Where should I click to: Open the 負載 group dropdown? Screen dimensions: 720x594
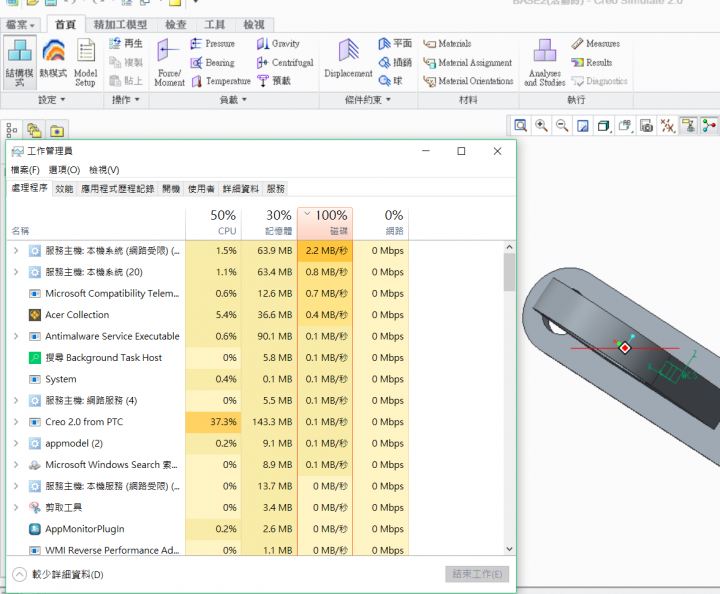(x=233, y=100)
